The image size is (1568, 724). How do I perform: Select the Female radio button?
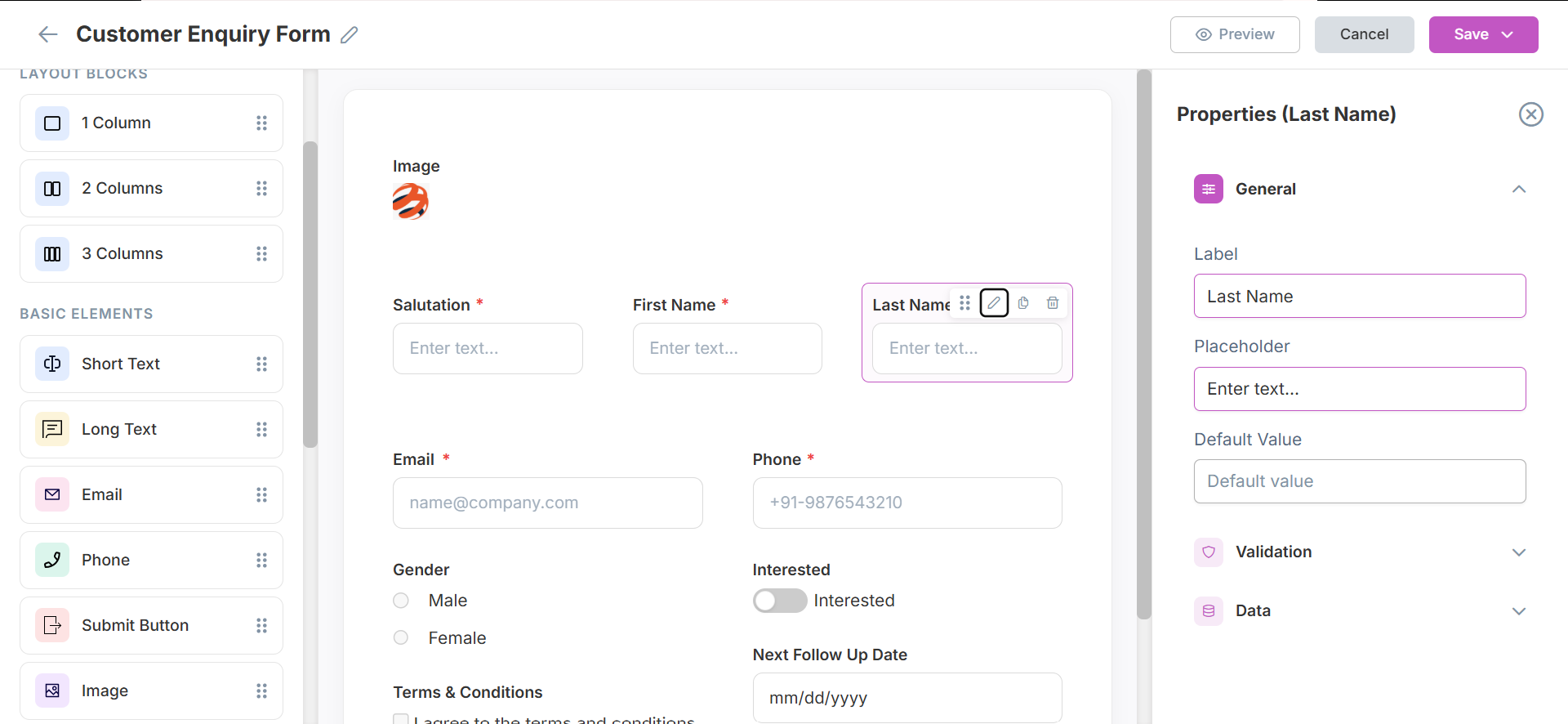click(x=401, y=637)
